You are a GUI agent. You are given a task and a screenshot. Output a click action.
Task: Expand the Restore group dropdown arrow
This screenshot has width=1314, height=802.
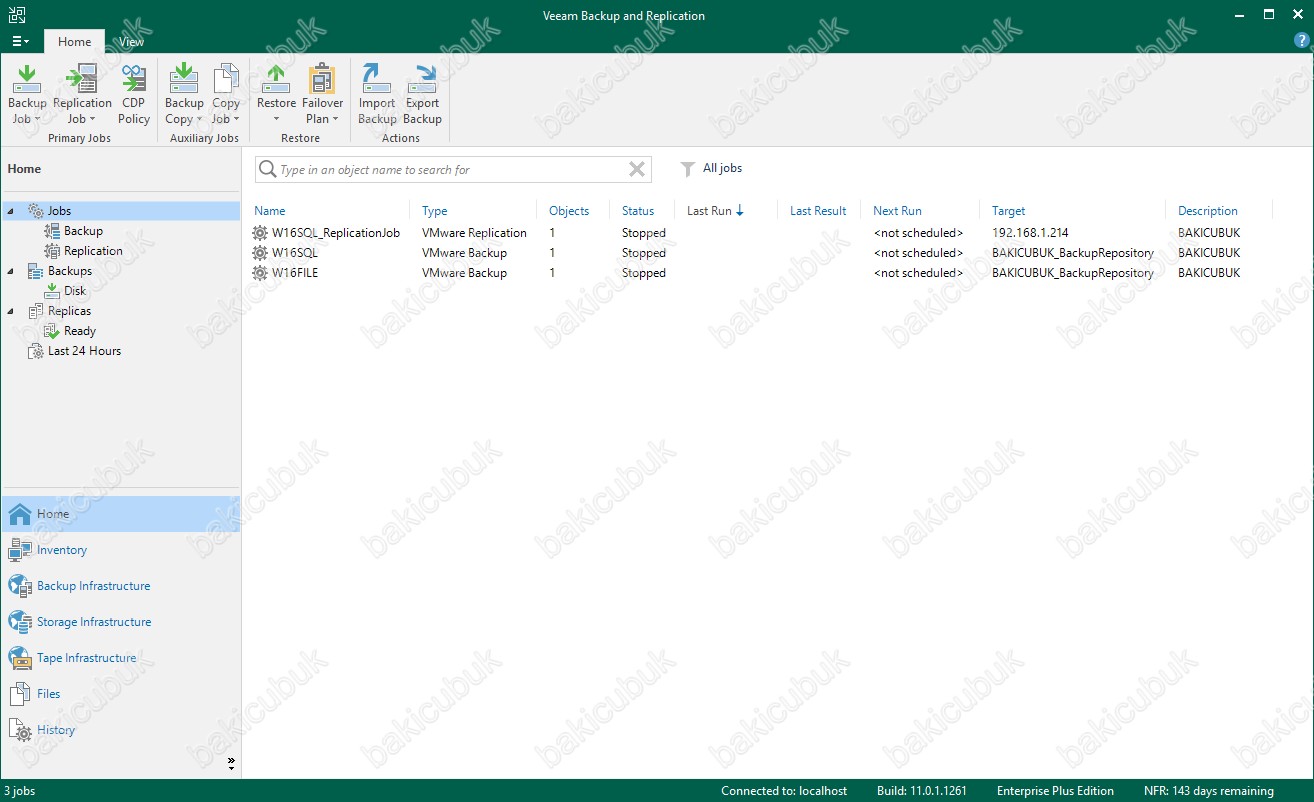pyautogui.click(x=277, y=119)
